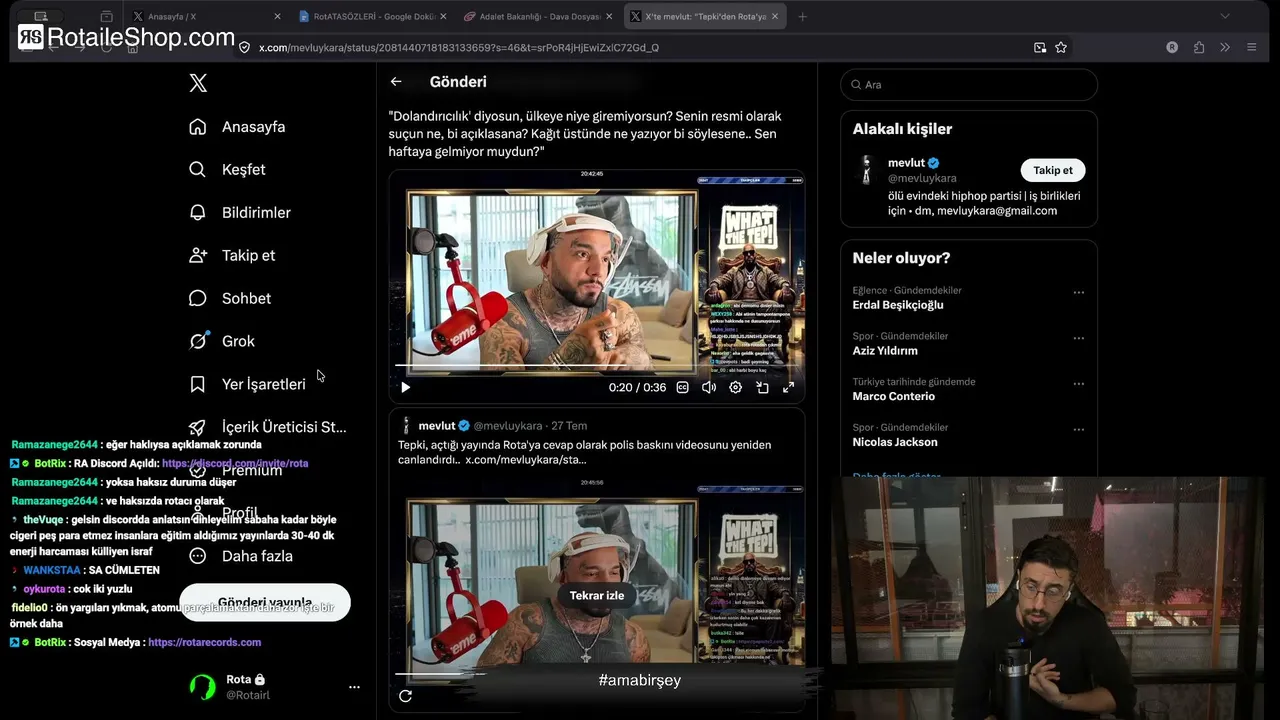This screenshot has width=1280, height=720.
Task: Open the browser hamburger menu
Action: (1252, 47)
